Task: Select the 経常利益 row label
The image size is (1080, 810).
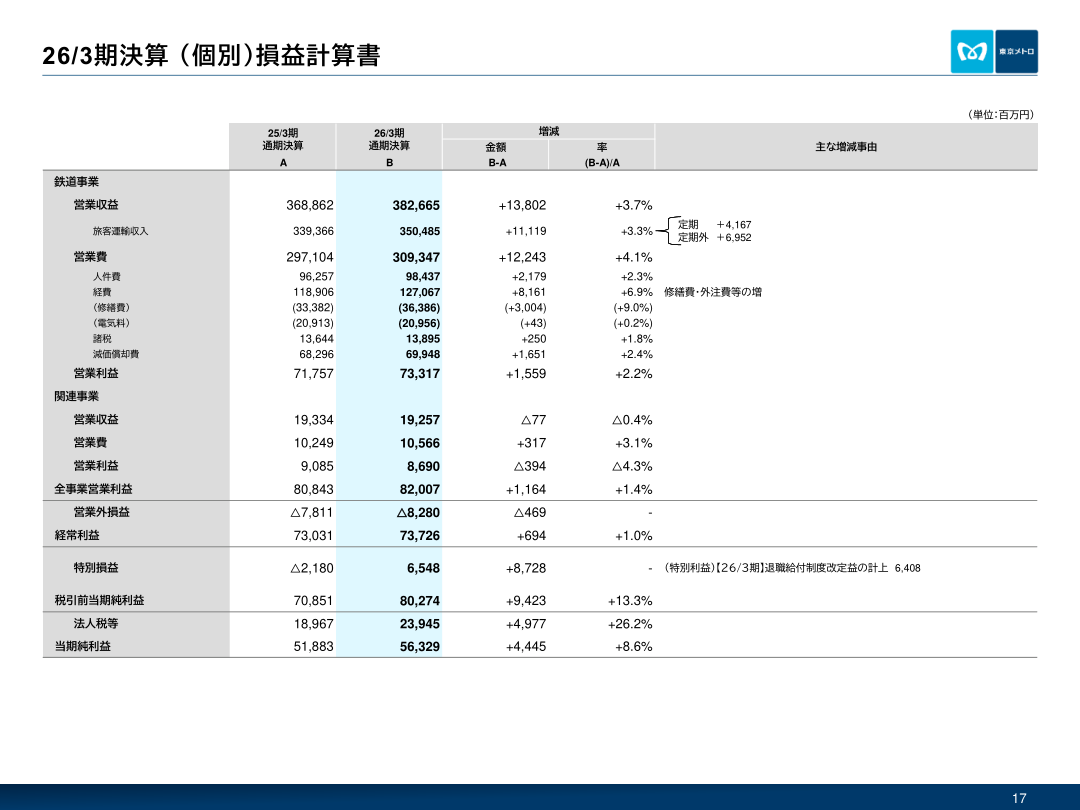Action: [x=76, y=535]
